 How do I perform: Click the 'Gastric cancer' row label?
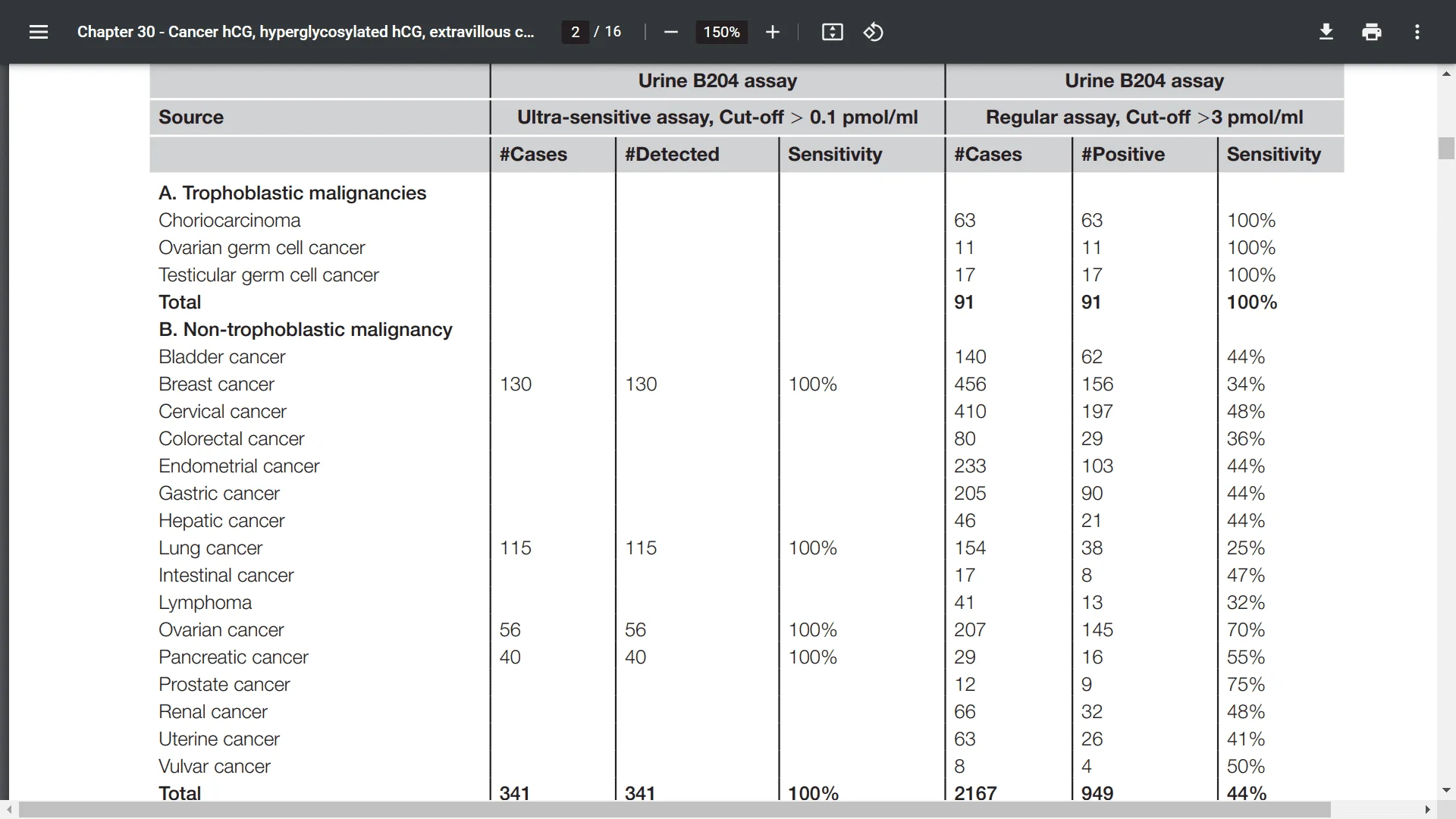(218, 493)
